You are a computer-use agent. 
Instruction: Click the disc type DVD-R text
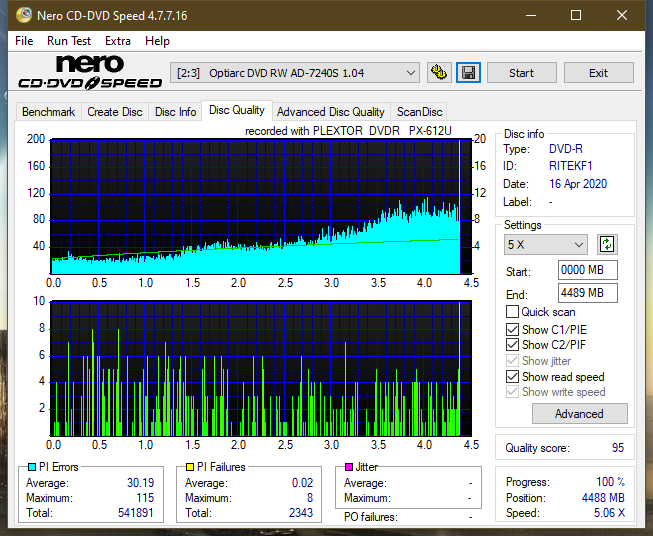566,149
